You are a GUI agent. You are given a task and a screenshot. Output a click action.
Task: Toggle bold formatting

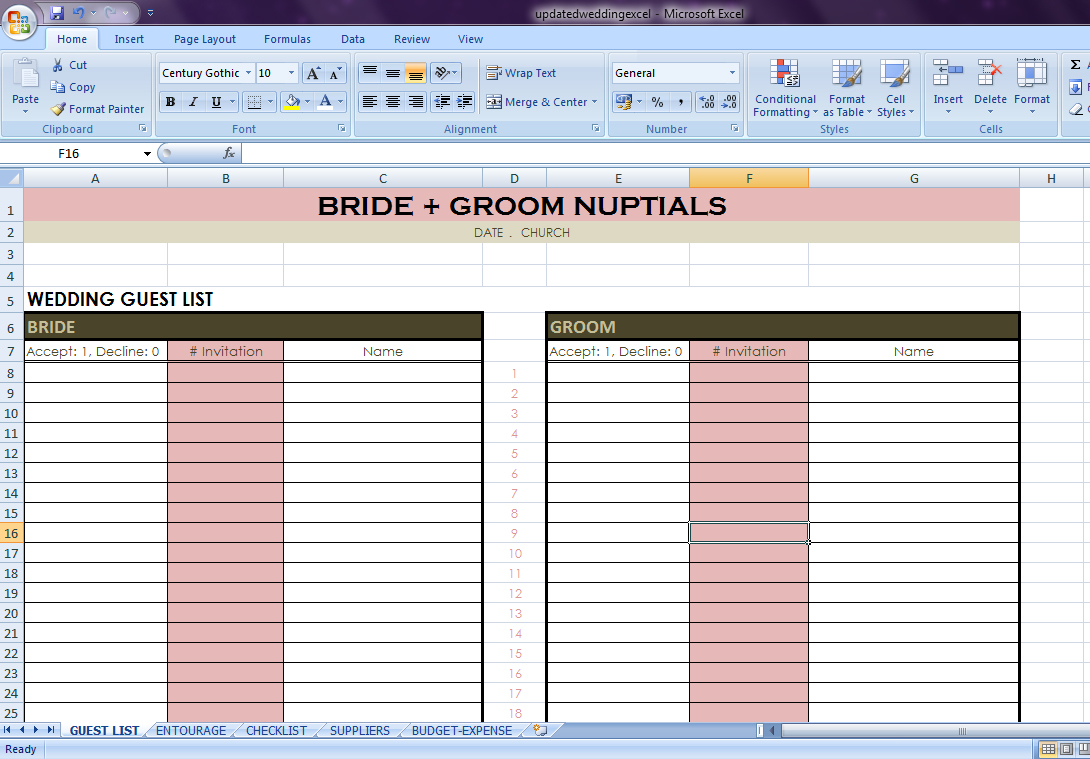170,102
